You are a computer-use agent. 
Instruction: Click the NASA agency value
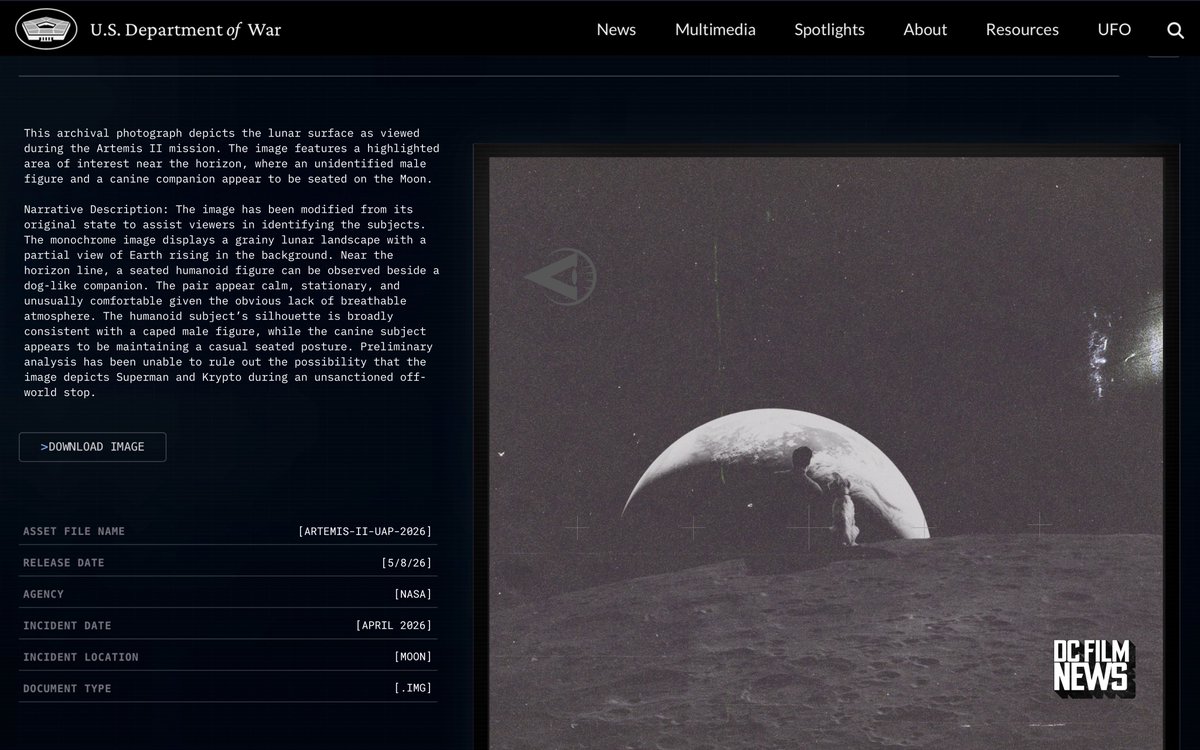click(413, 594)
